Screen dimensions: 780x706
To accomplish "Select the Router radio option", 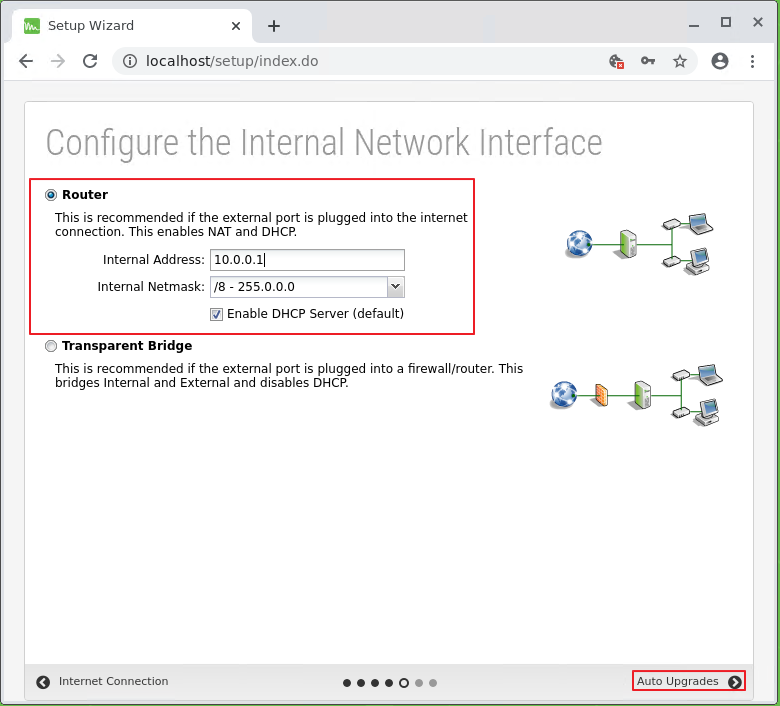I will (x=51, y=195).
